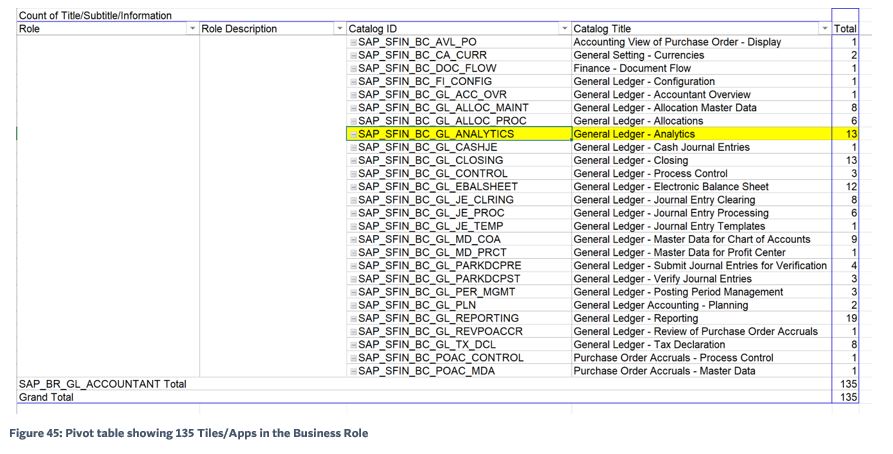The width and height of the screenshot is (893, 454).
Task: Collapse the SAP_SFIN_BC_GL_ALLOC_PROC row
Action: click(x=353, y=121)
